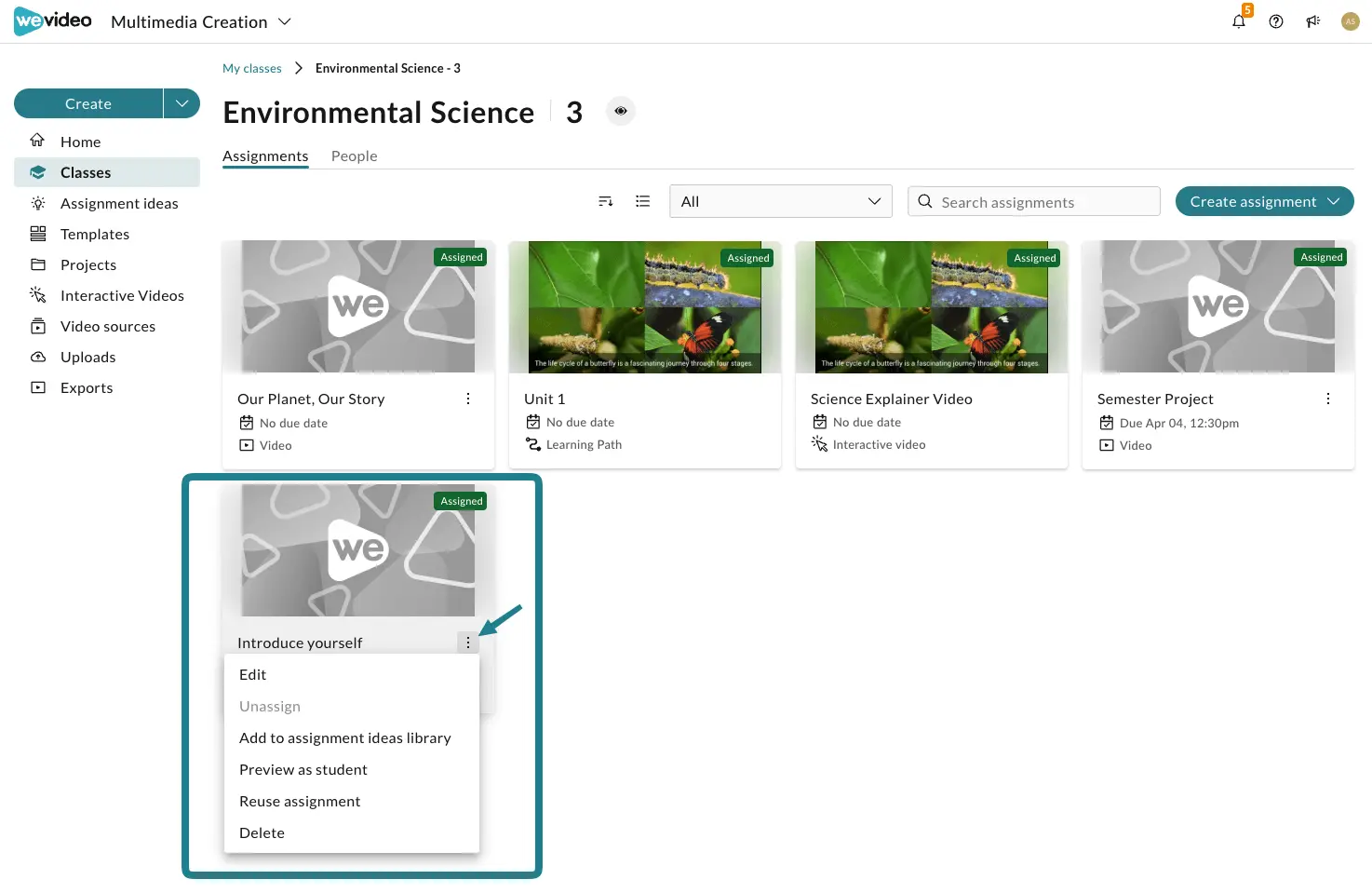Expand the Create assignment dropdown
The width and height of the screenshot is (1372, 893).
(1334, 201)
